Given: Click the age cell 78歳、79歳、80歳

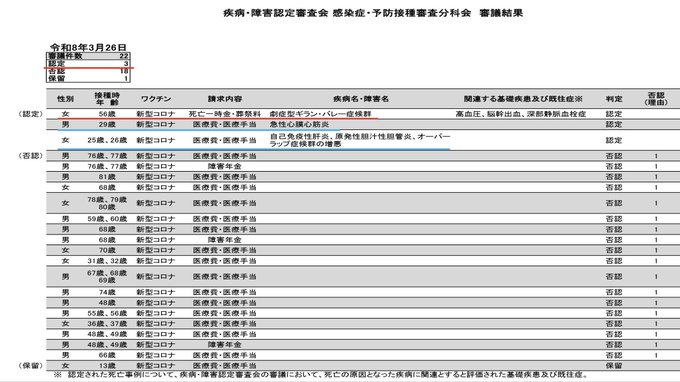Looking at the screenshot, I should click(107, 203).
